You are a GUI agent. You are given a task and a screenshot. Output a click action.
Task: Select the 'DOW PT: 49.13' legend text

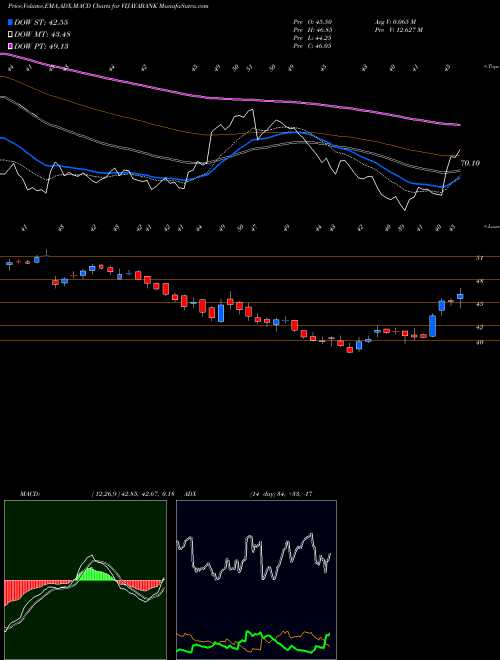pos(41,46)
